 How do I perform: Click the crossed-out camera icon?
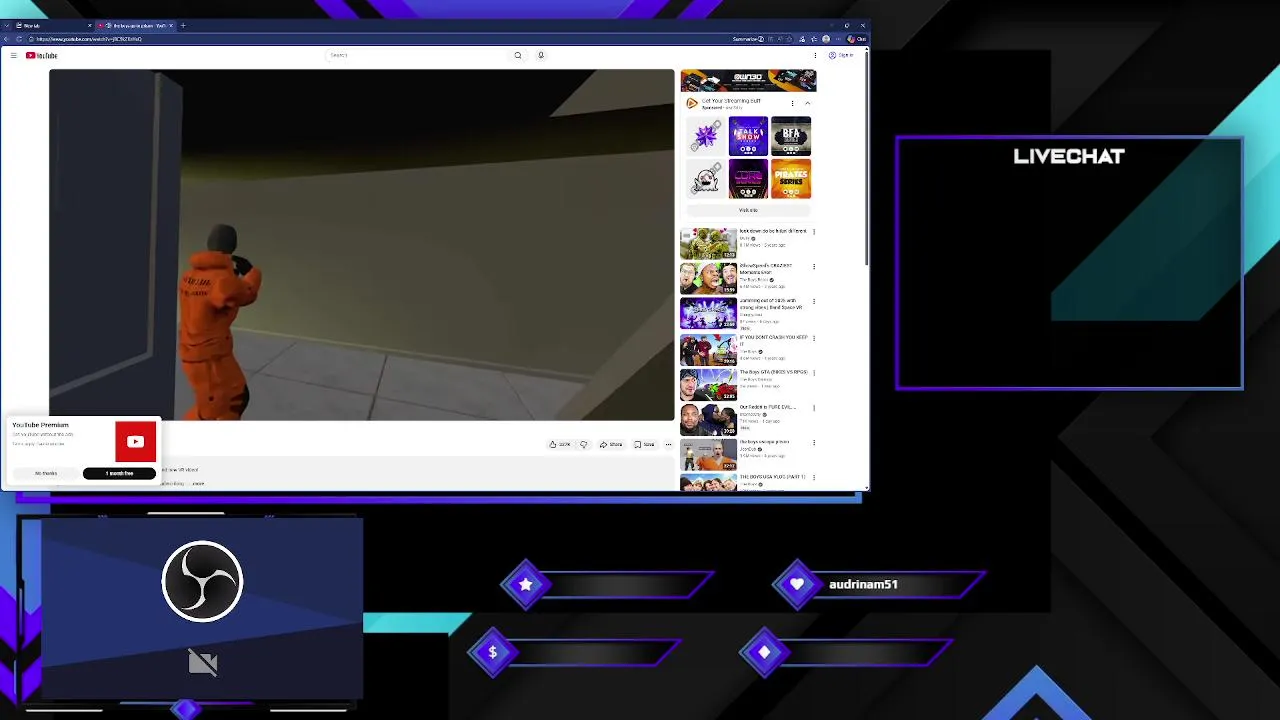click(203, 662)
